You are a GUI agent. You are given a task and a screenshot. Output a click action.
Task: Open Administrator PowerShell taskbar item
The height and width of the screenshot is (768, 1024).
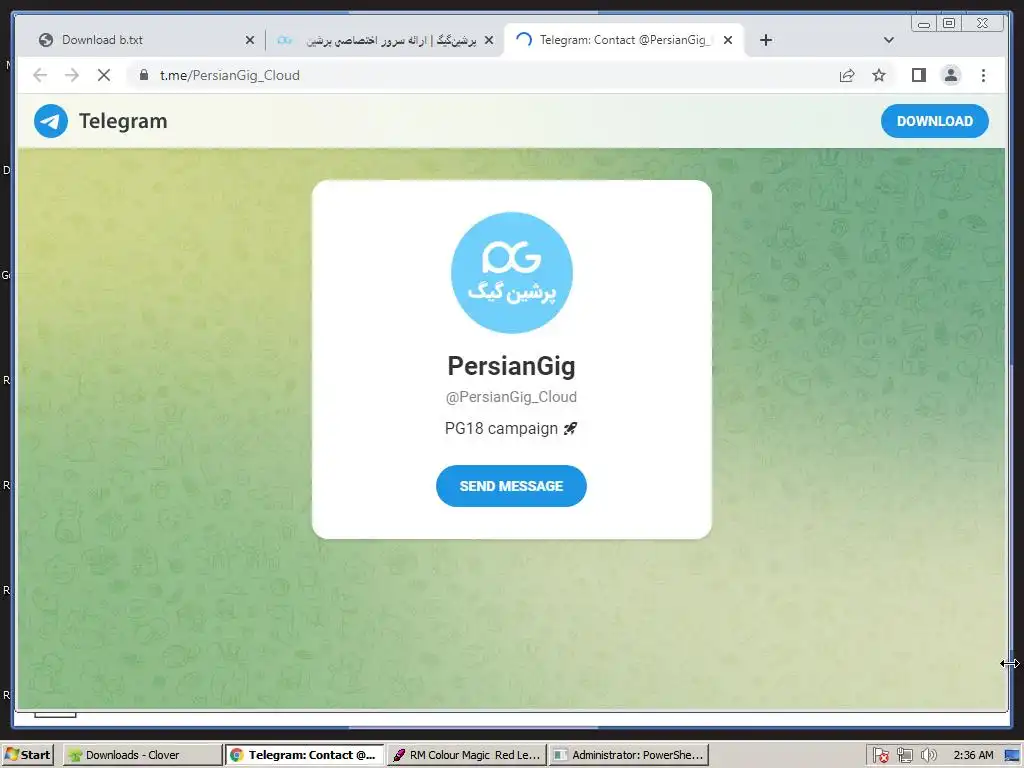628,755
